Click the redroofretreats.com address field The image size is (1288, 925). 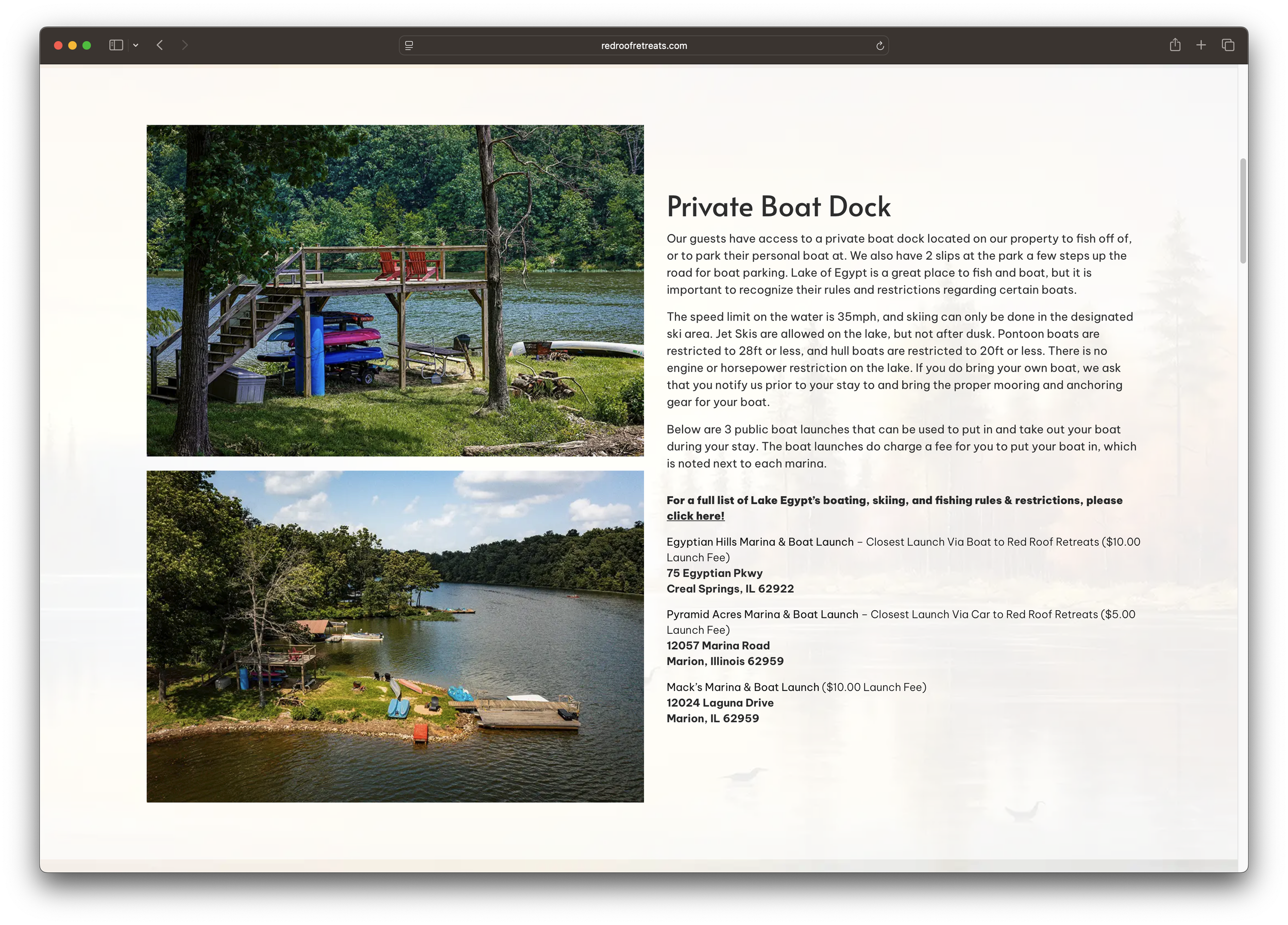[643, 45]
